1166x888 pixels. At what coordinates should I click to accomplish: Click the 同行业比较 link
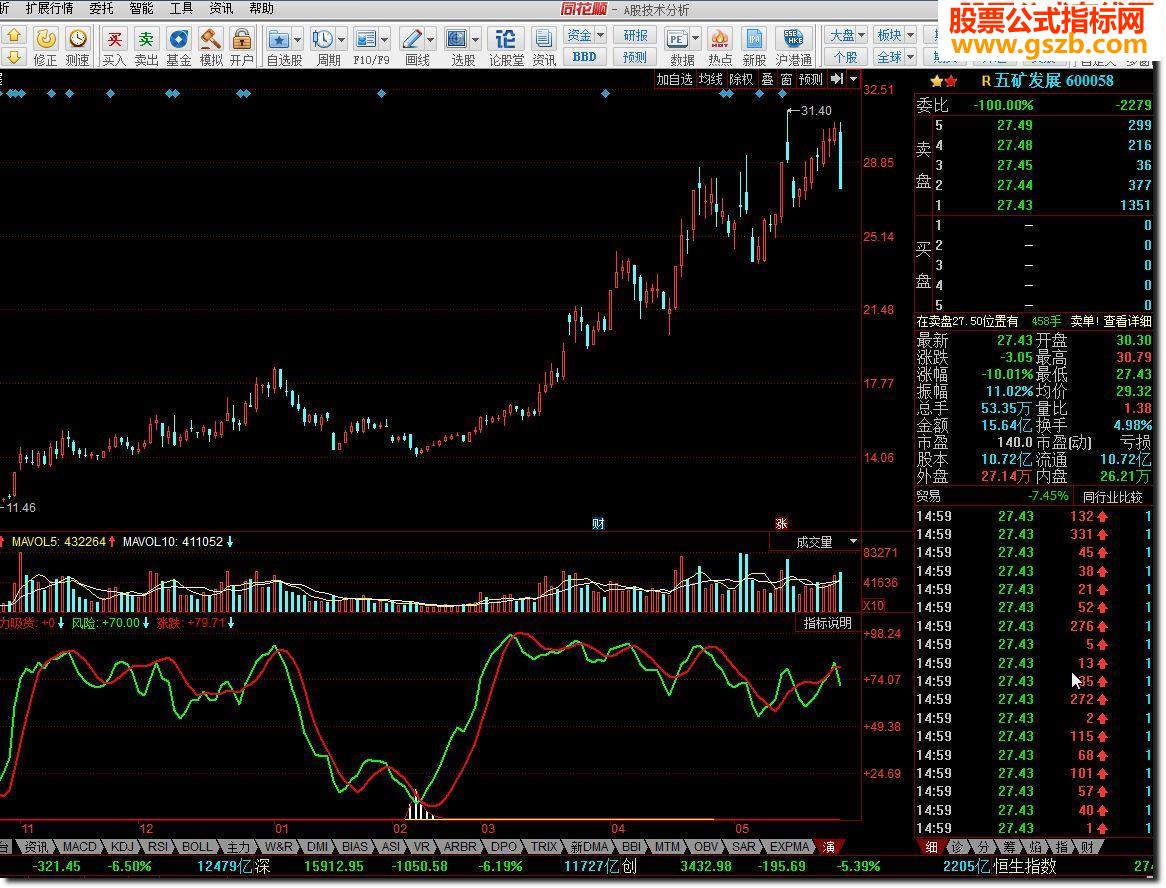pyautogui.click(x=1112, y=497)
